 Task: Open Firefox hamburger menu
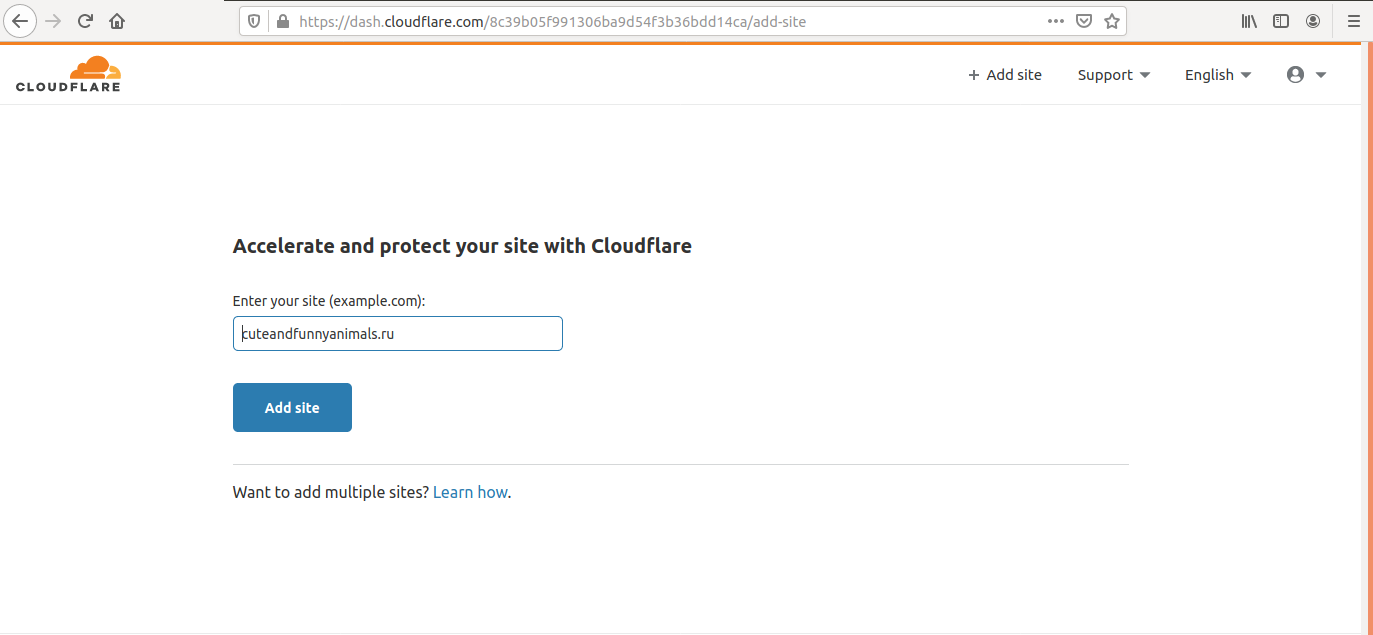(x=1353, y=21)
